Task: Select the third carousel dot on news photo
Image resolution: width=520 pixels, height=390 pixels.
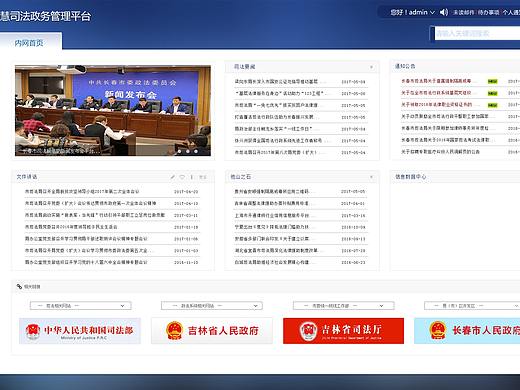Action: [x=196, y=151]
